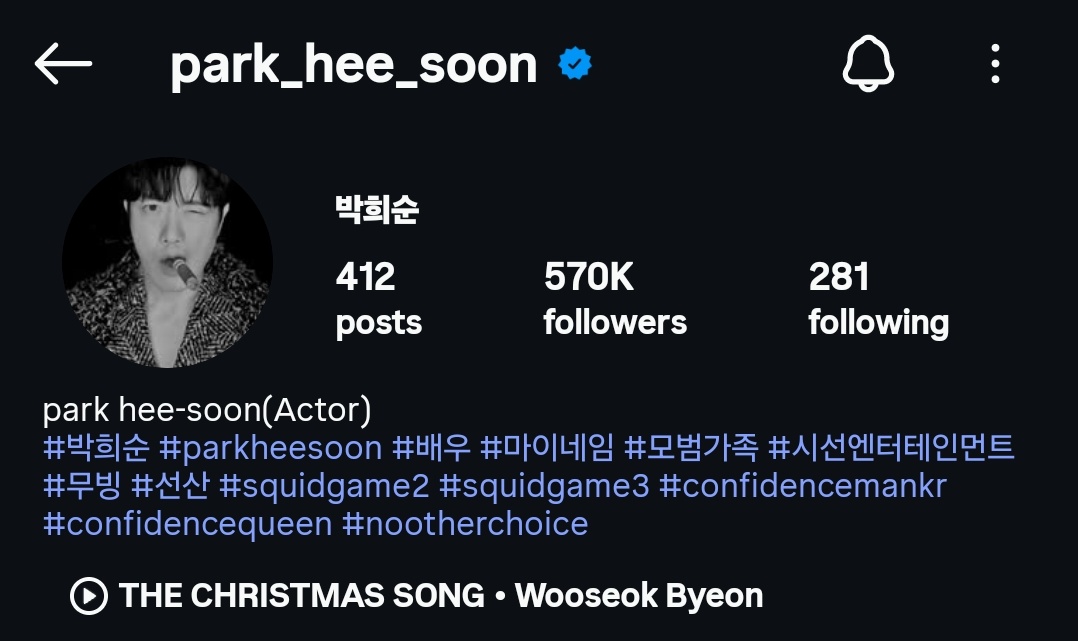The image size is (1078, 641).
Task: Open the 281 following list
Action: [878, 298]
